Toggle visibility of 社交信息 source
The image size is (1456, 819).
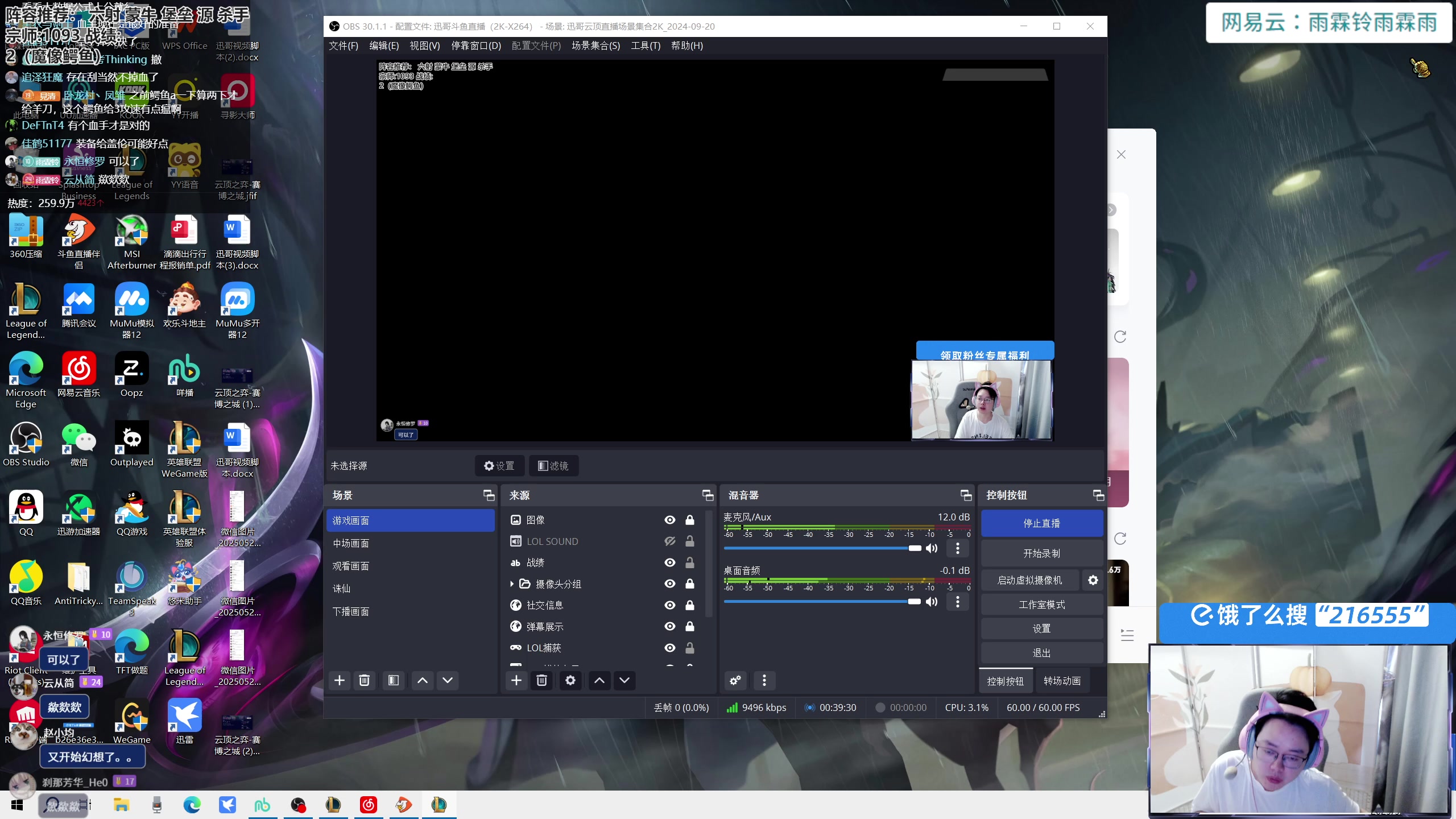click(670, 605)
